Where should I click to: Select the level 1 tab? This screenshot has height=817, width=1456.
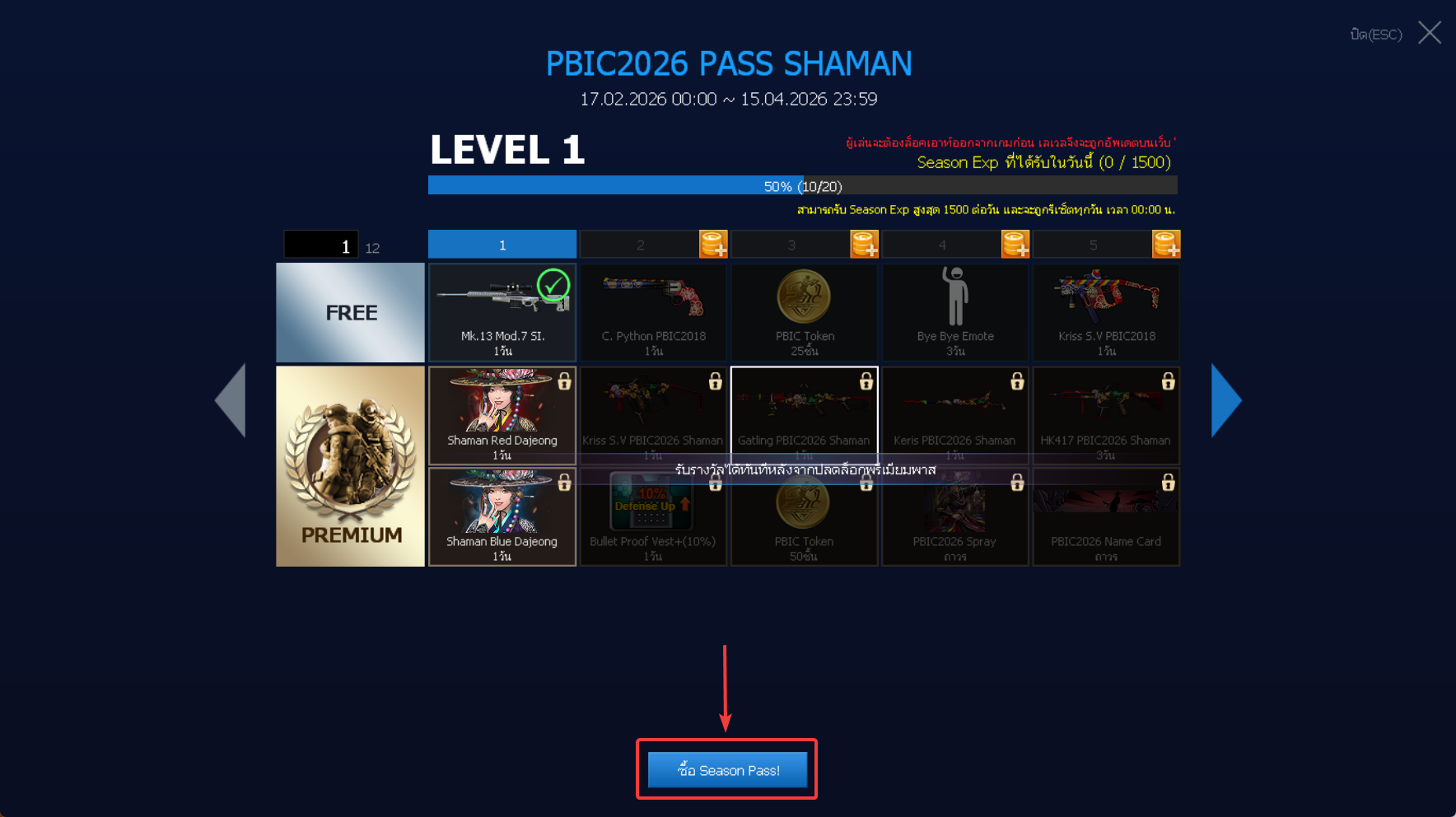502,245
